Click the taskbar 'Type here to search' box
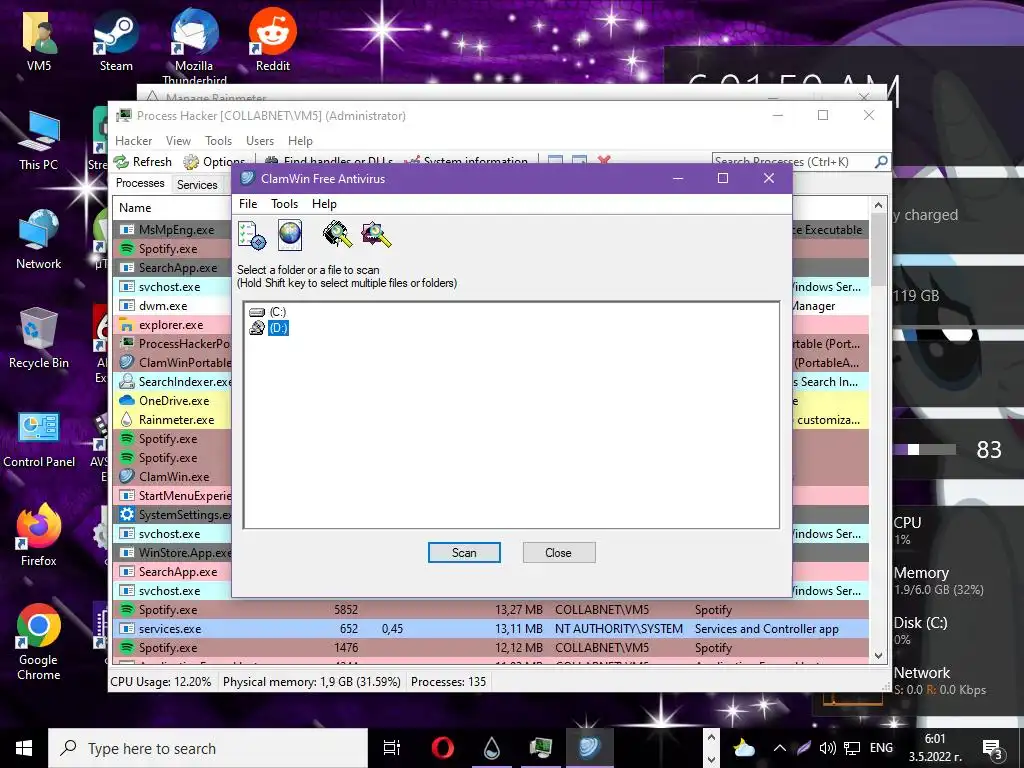The height and width of the screenshot is (768, 1024). (x=208, y=748)
